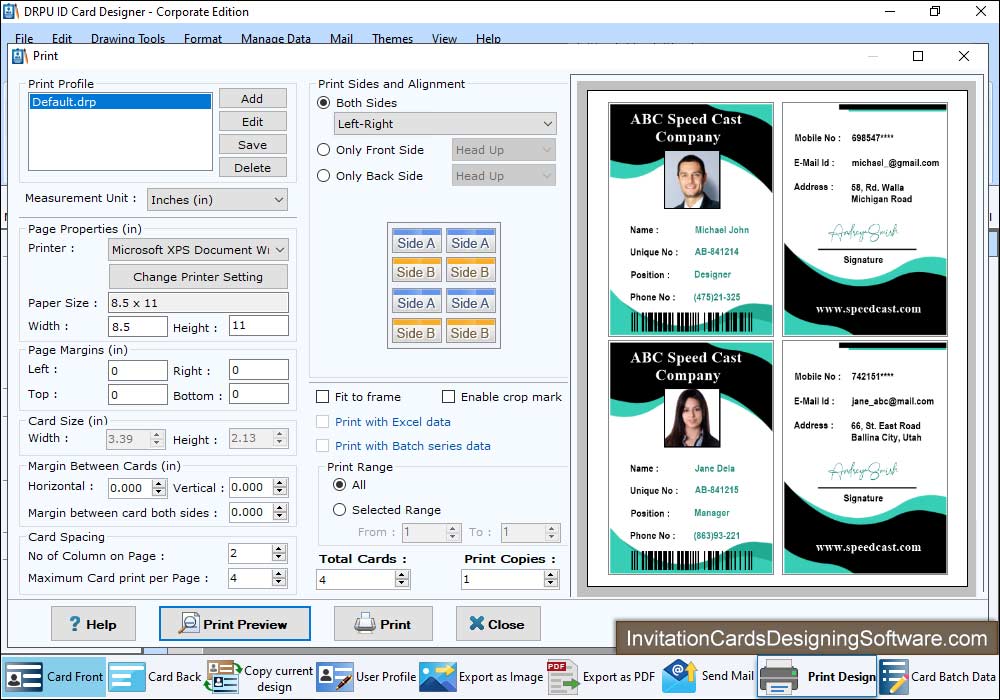Click the page Height input field
The height and width of the screenshot is (700, 1000).
(x=259, y=325)
